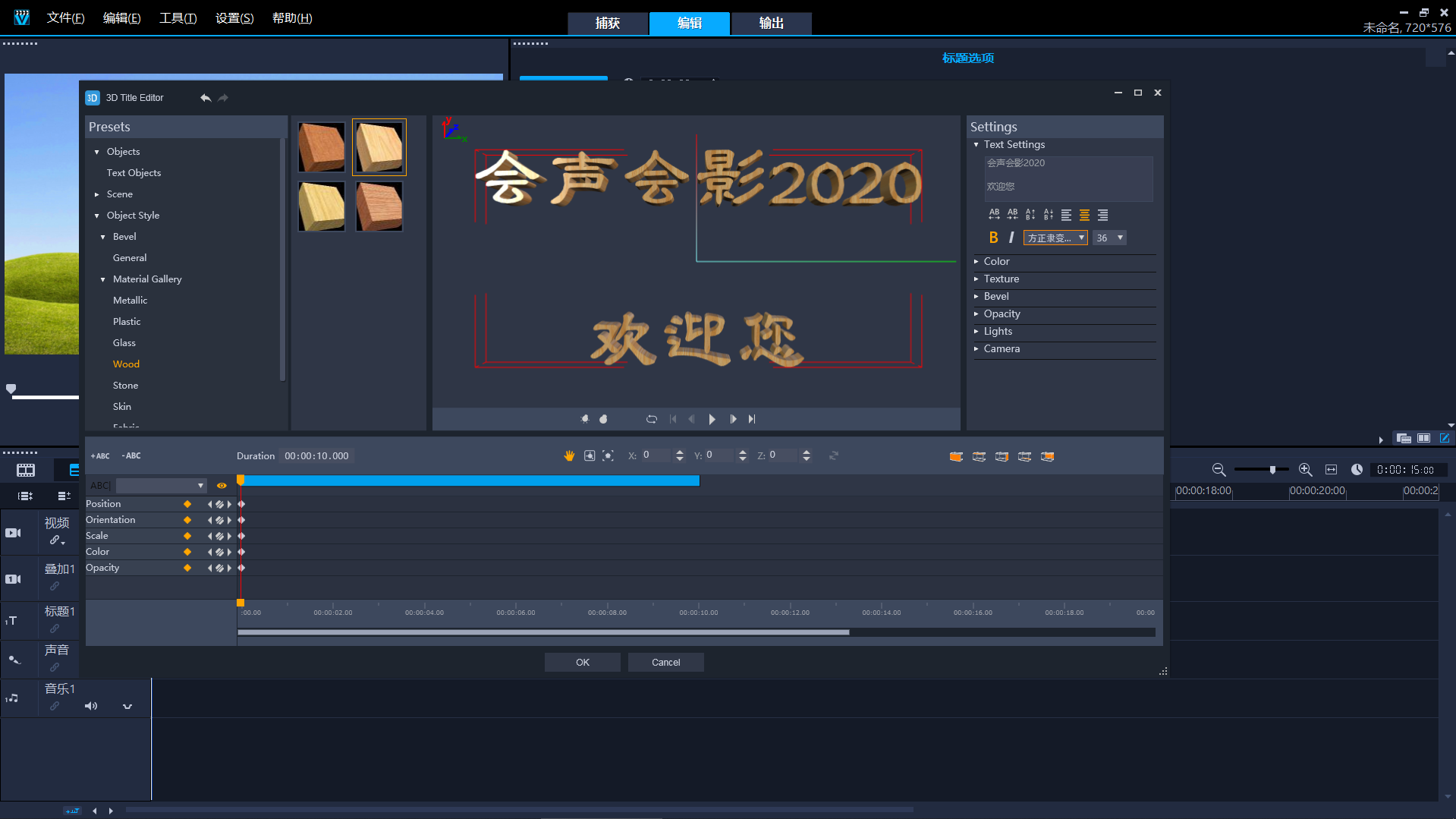Select Stone material preset
The width and height of the screenshot is (1456, 819).
(126, 386)
